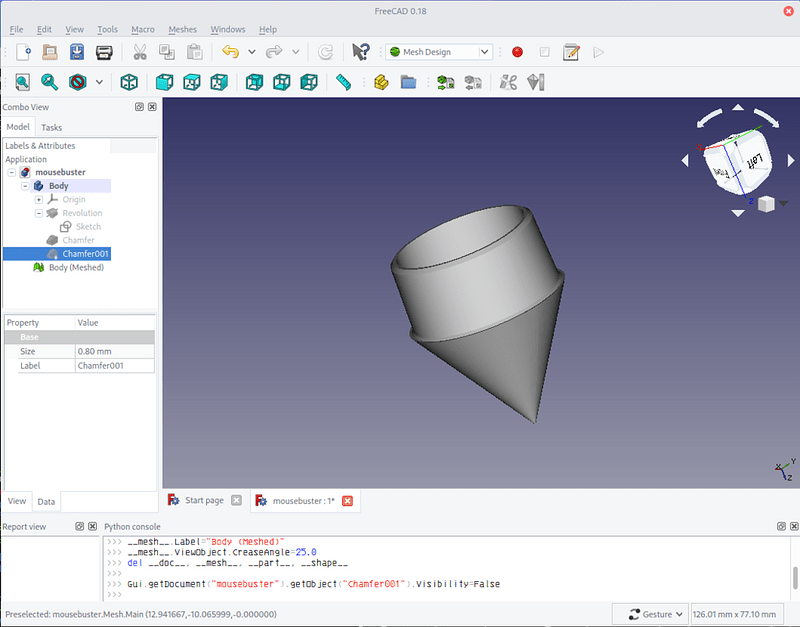
Task: Switch to the top view
Action: click(x=192, y=82)
